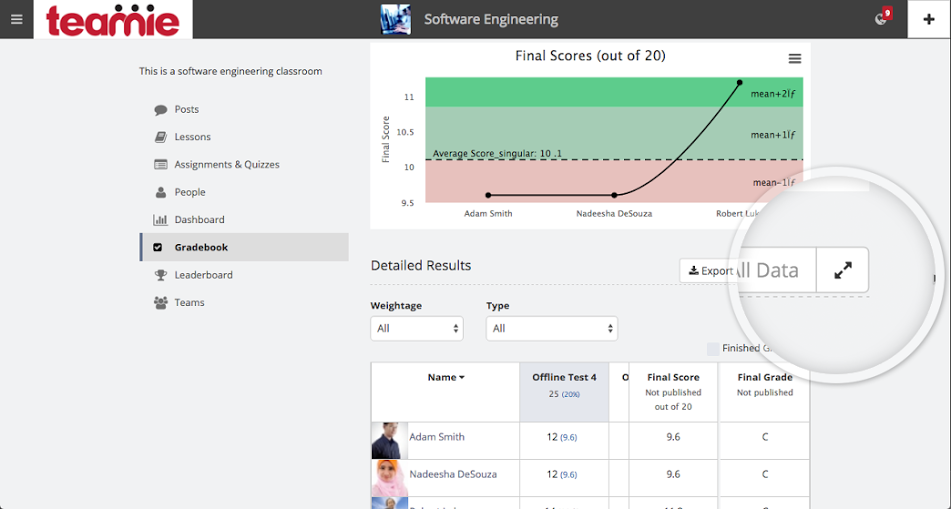Open the Weightage dropdown
951x509 pixels.
click(x=417, y=328)
